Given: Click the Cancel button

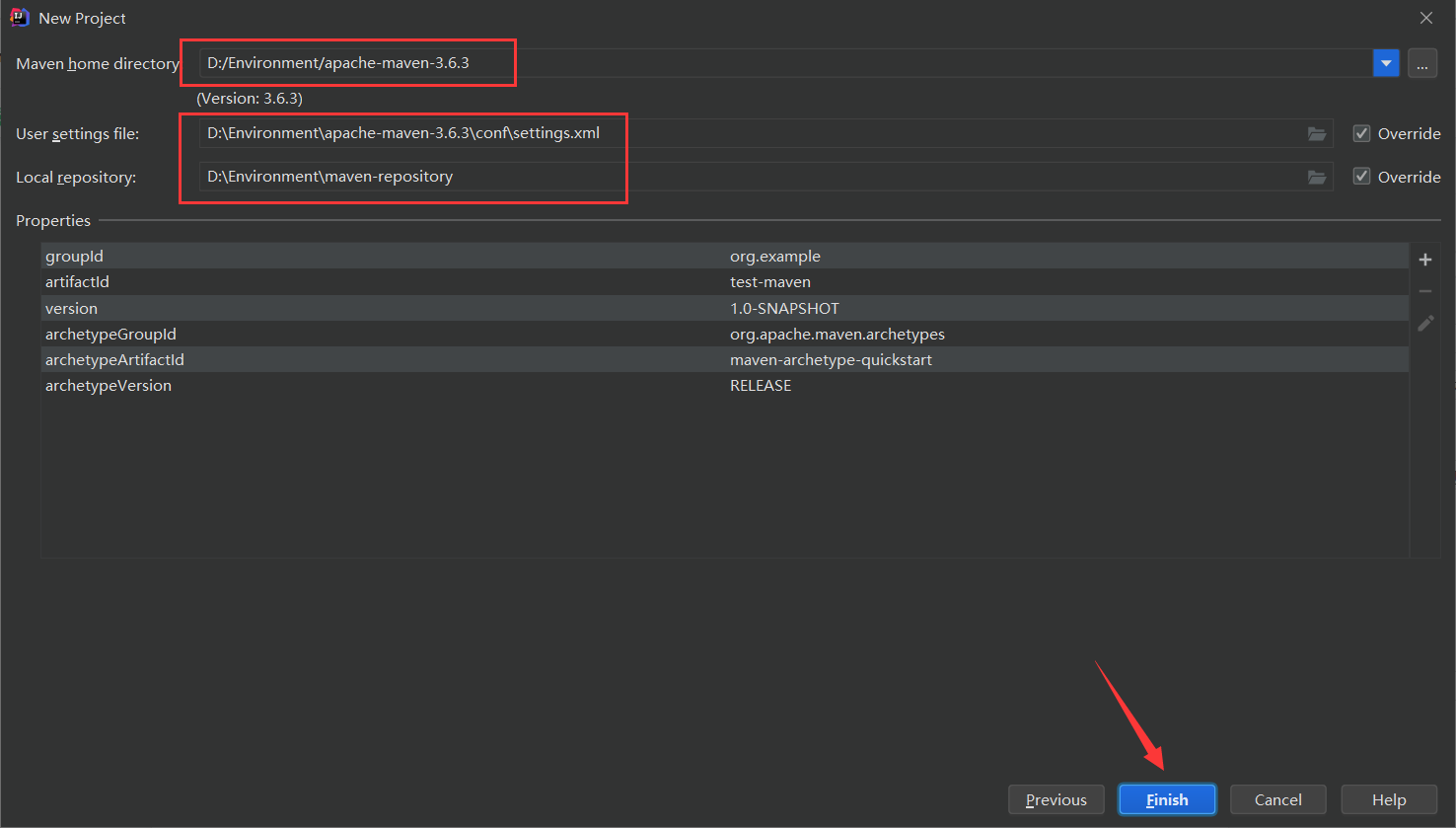Looking at the screenshot, I should (1278, 799).
